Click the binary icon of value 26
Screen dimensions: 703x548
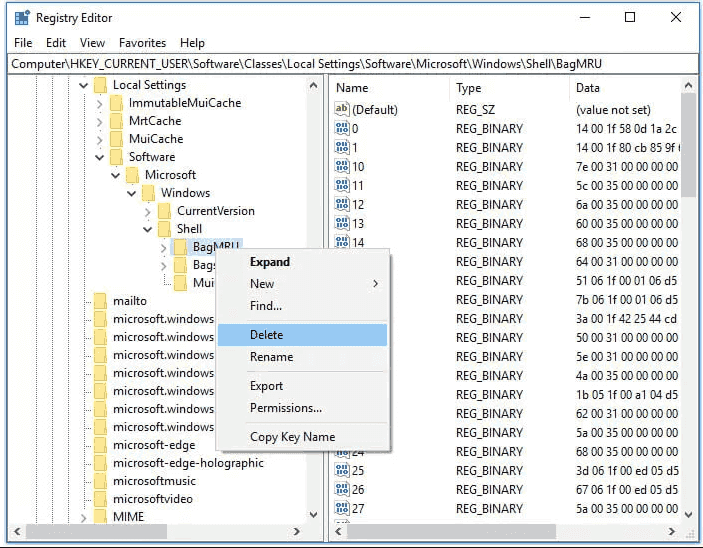(342, 489)
